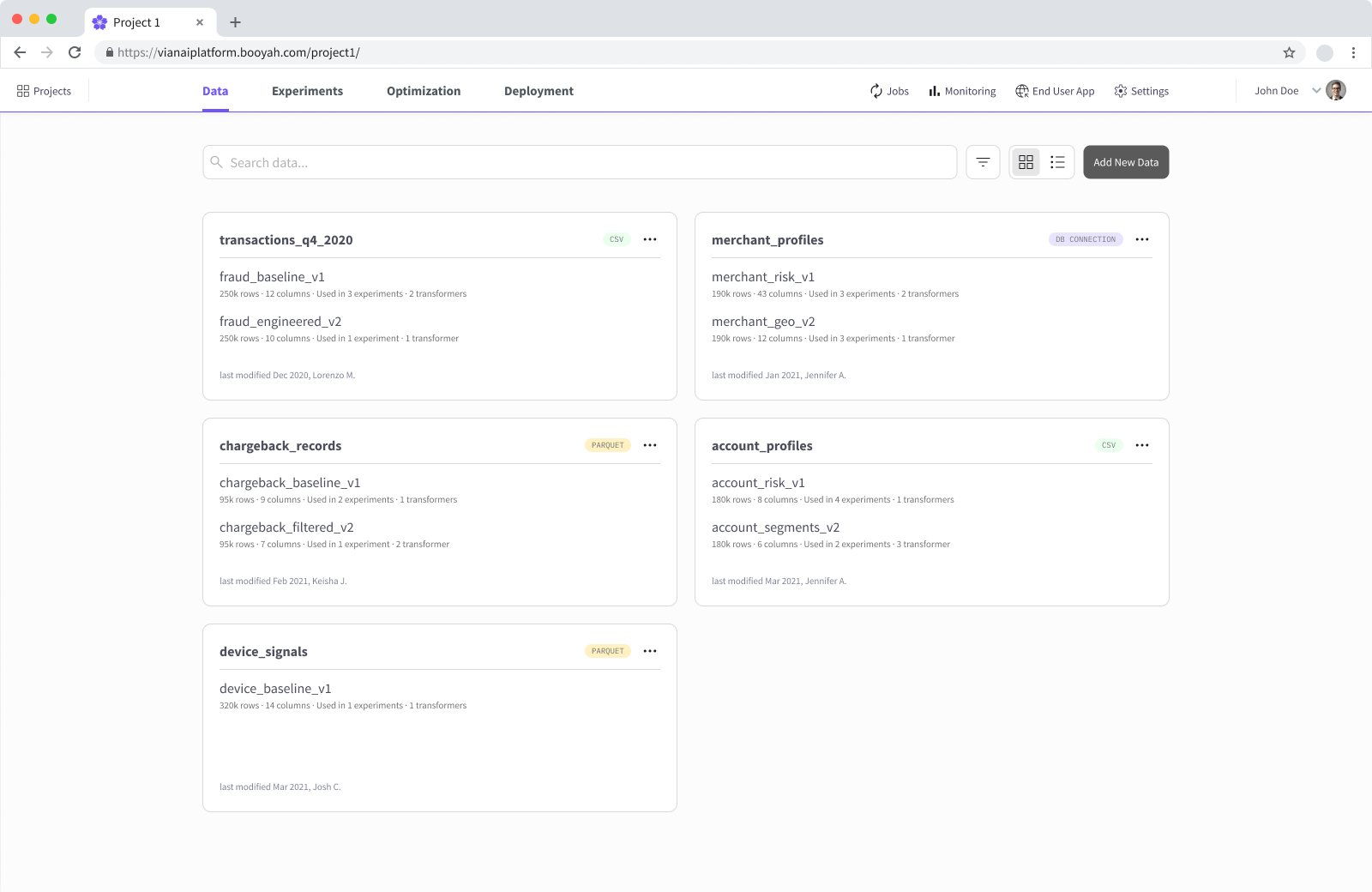Open more options for account_profiles
1372x892 pixels.
[x=1142, y=445]
